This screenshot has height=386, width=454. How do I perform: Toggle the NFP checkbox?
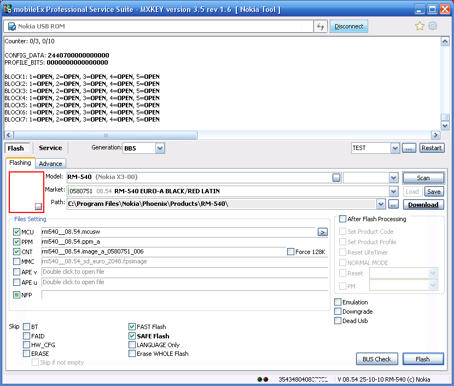17,295
